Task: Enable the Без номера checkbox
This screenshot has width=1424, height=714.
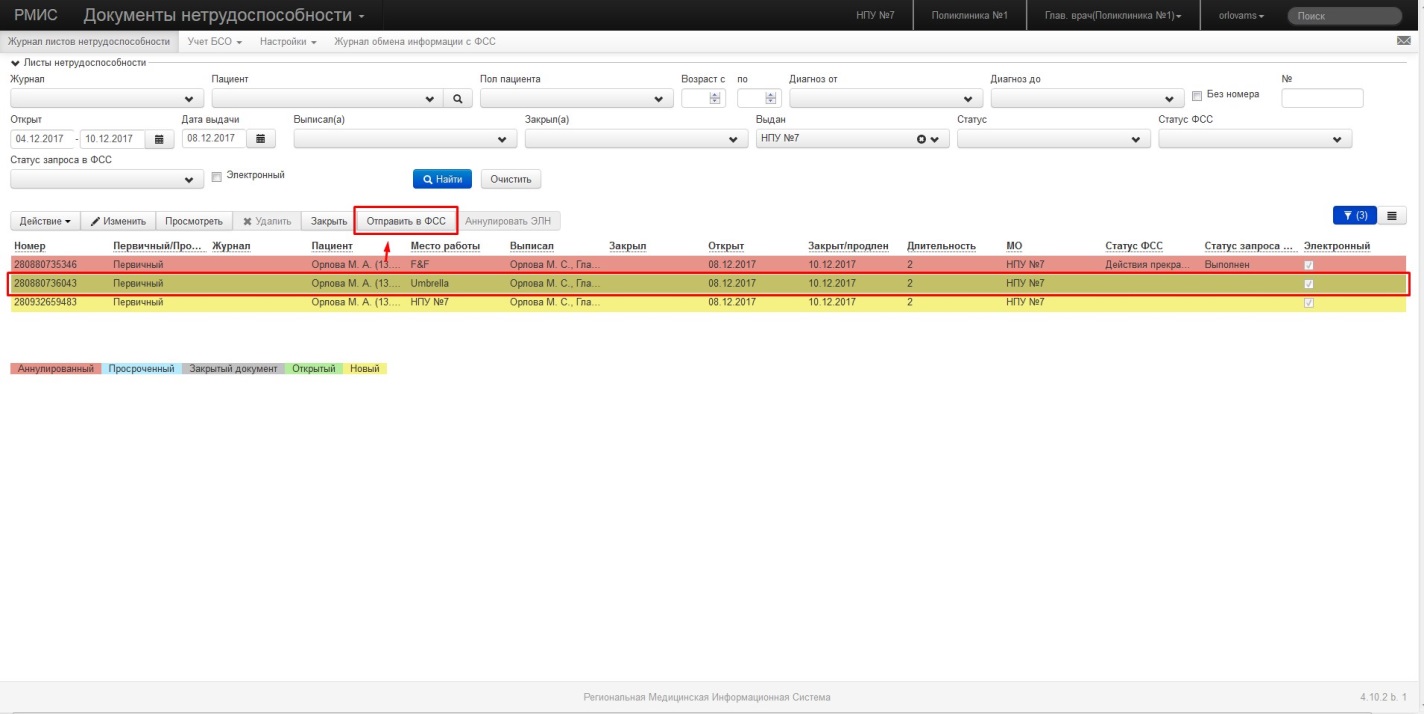Action: point(1198,96)
